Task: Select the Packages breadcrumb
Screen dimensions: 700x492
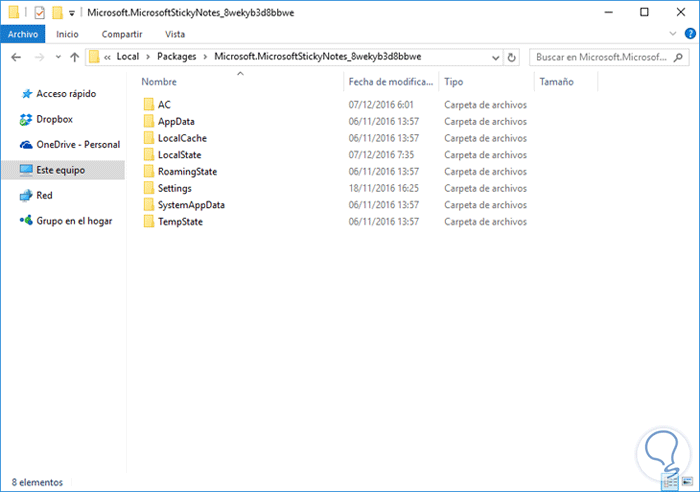Action: tap(176, 57)
